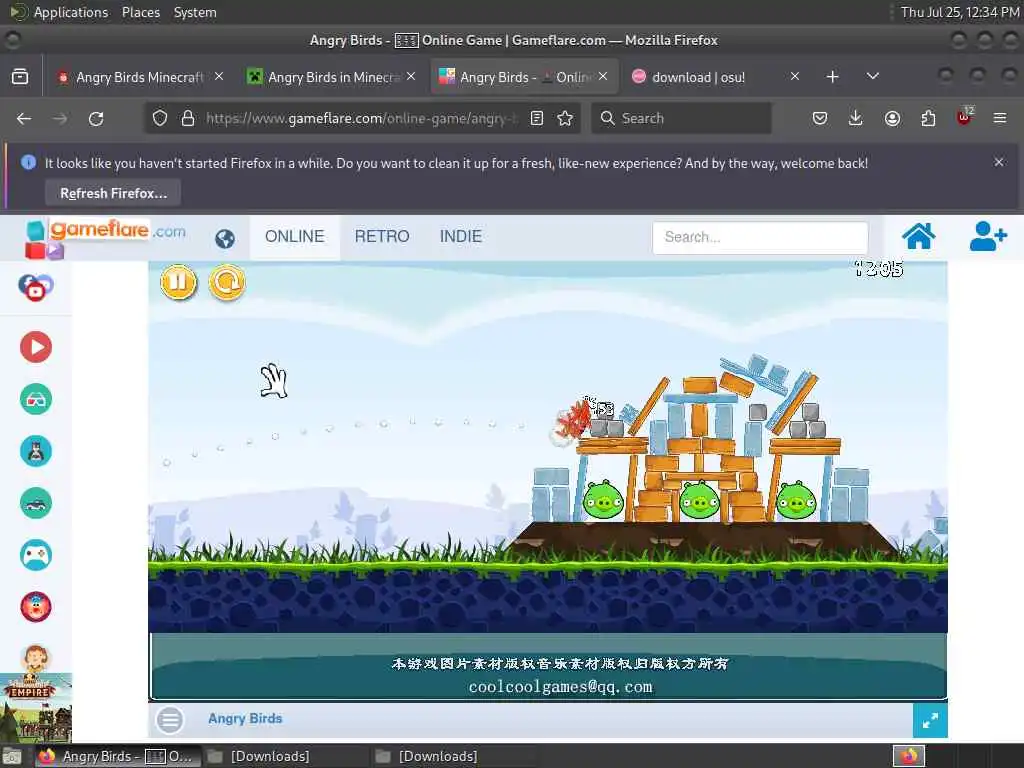
Task: Click the padlock site information icon
Action: pos(188,118)
